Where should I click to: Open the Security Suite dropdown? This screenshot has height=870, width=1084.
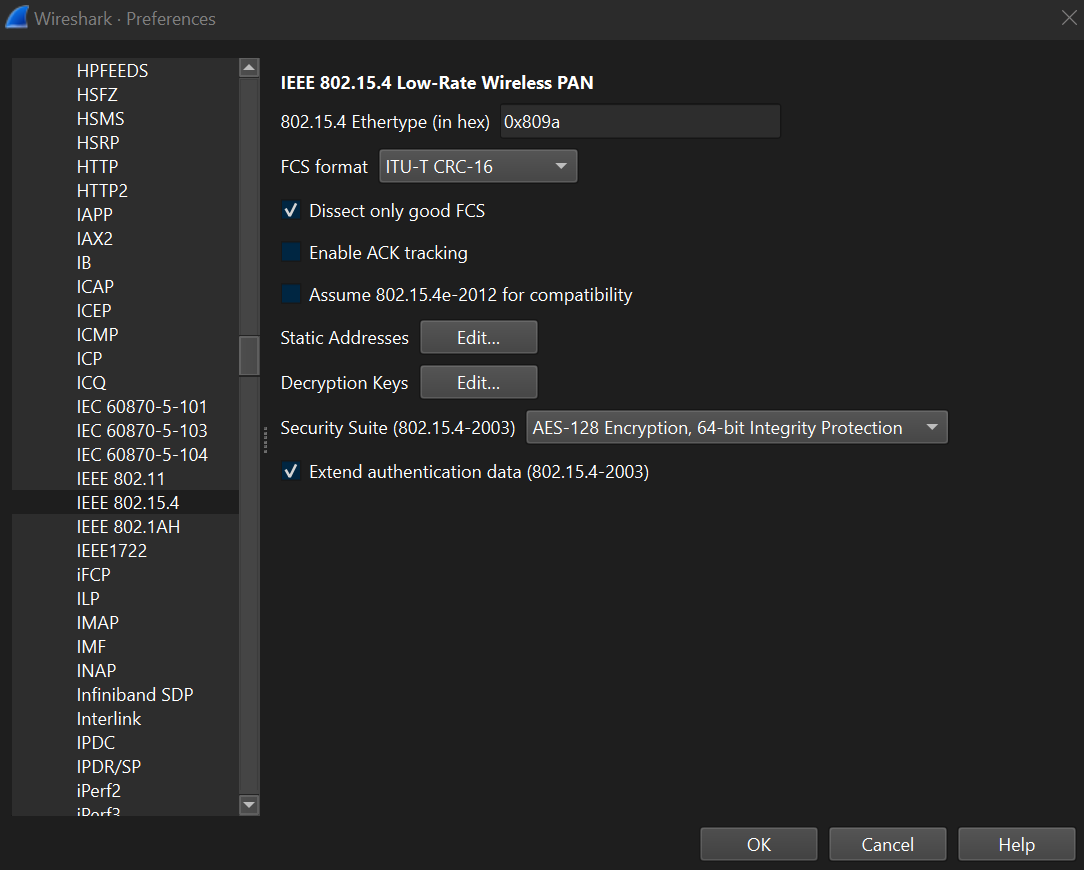tap(737, 426)
